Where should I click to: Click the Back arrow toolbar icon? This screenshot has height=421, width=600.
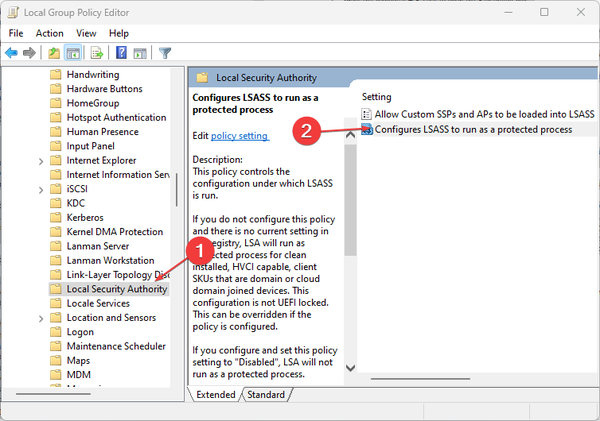coord(11,53)
